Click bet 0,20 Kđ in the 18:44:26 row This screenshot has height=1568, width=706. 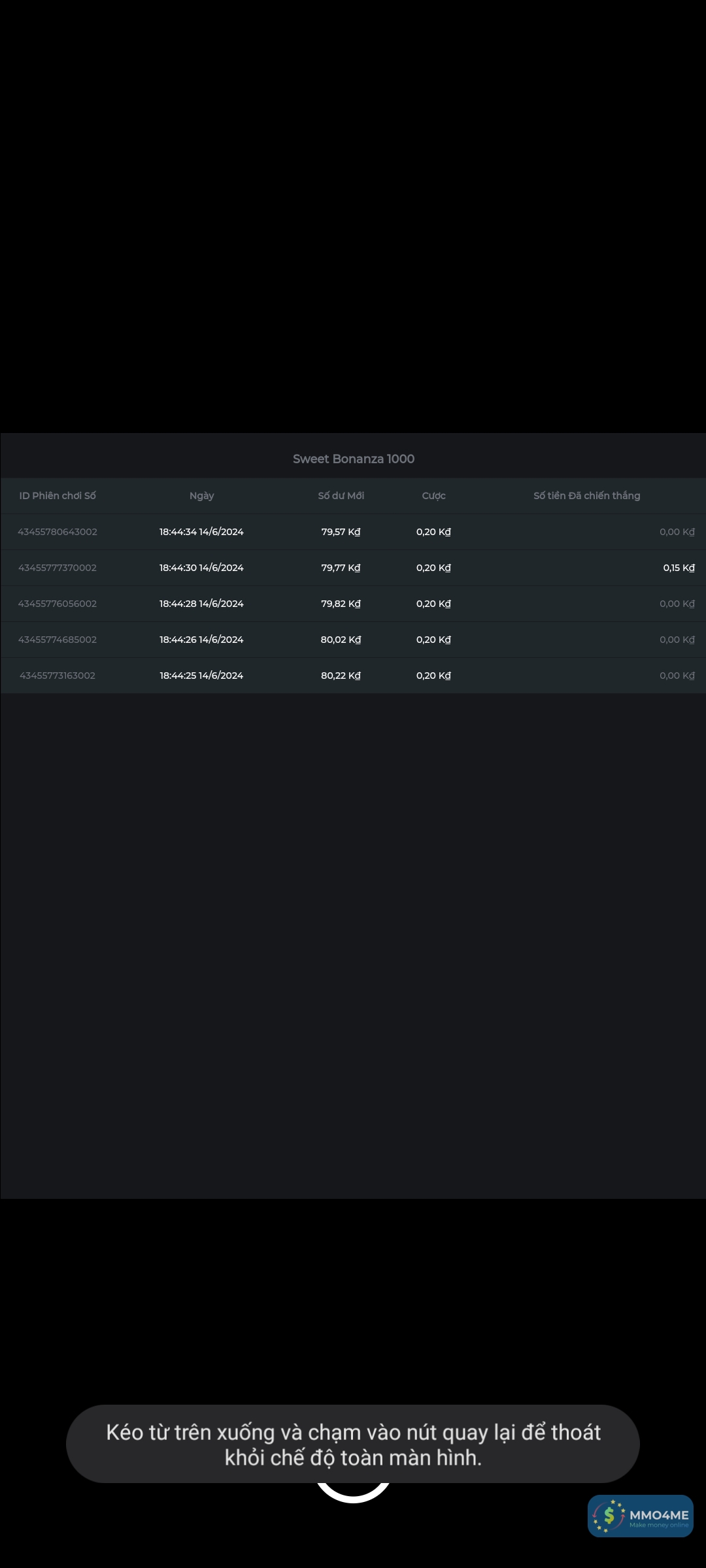tap(433, 640)
